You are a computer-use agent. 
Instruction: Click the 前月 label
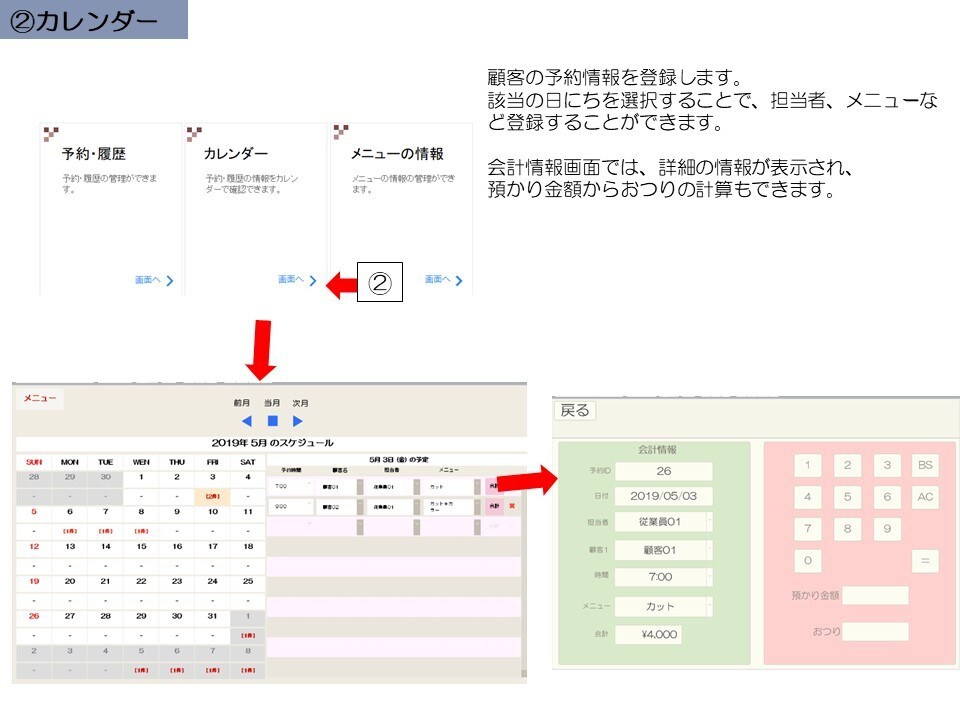(242, 403)
